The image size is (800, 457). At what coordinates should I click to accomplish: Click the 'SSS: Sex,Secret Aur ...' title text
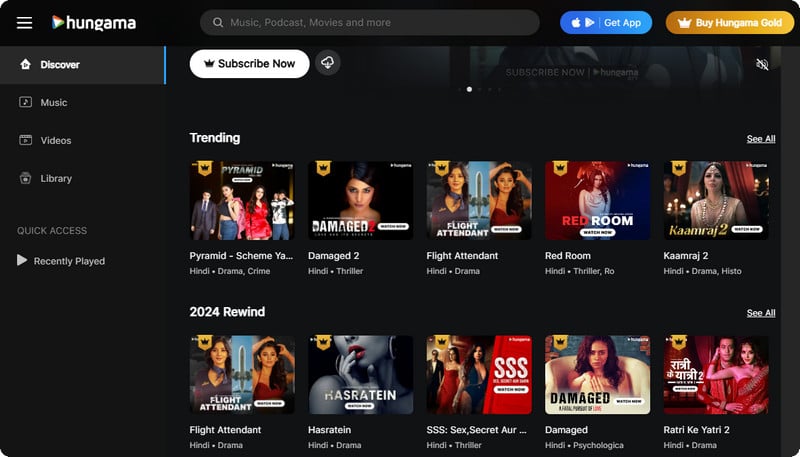[x=477, y=429]
